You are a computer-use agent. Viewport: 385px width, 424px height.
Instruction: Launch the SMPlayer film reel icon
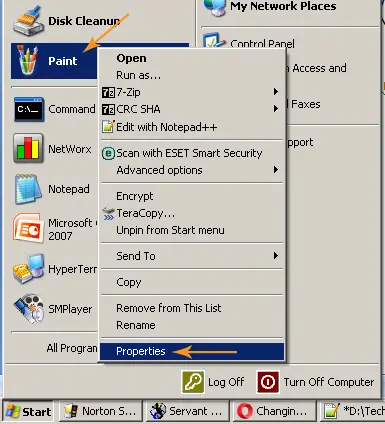[29, 308]
